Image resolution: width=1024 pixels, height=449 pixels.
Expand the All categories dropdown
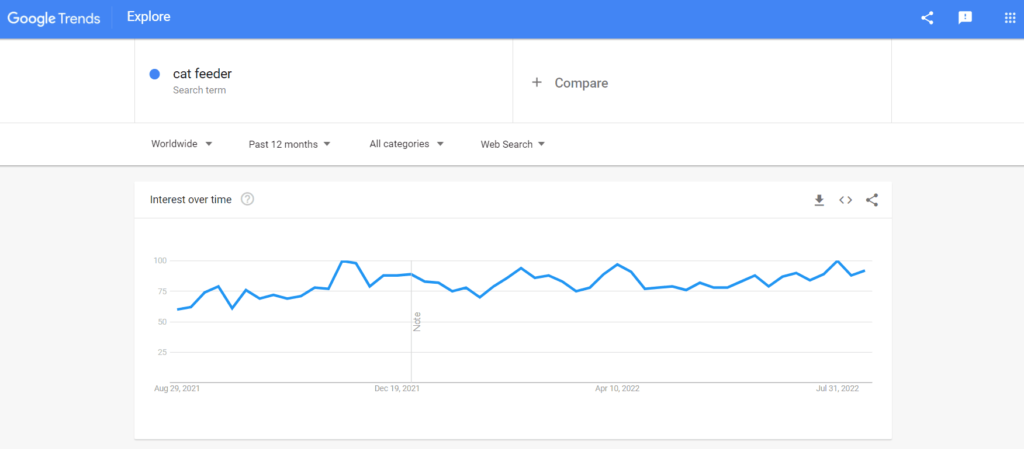click(x=406, y=144)
